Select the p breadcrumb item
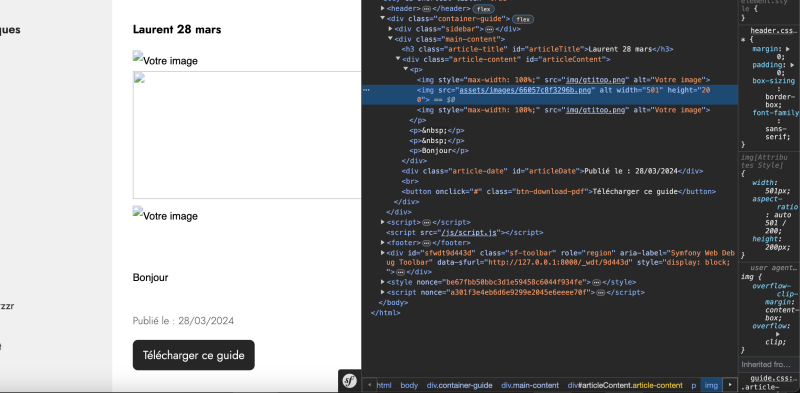Viewport: 800px width, 393px height. 693,385
